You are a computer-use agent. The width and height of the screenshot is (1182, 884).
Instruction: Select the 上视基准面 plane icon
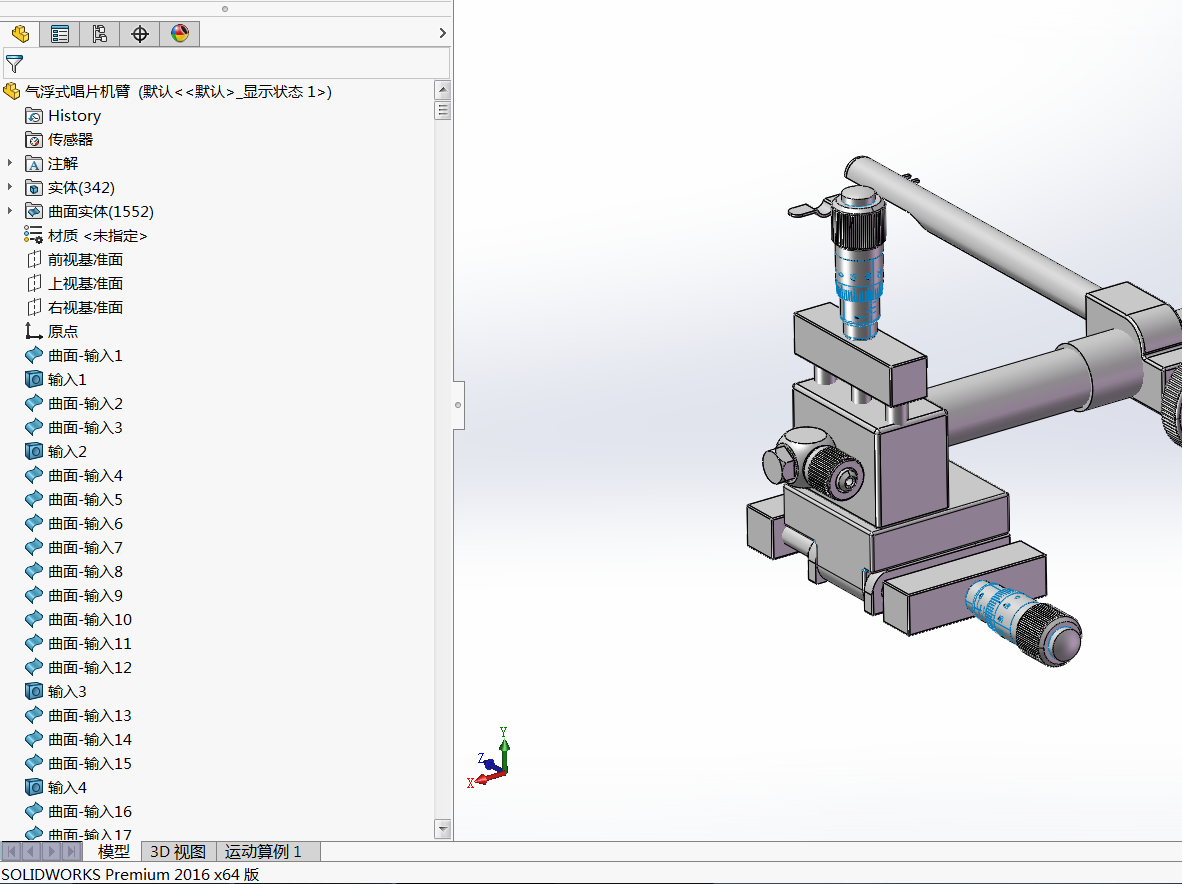[34, 284]
